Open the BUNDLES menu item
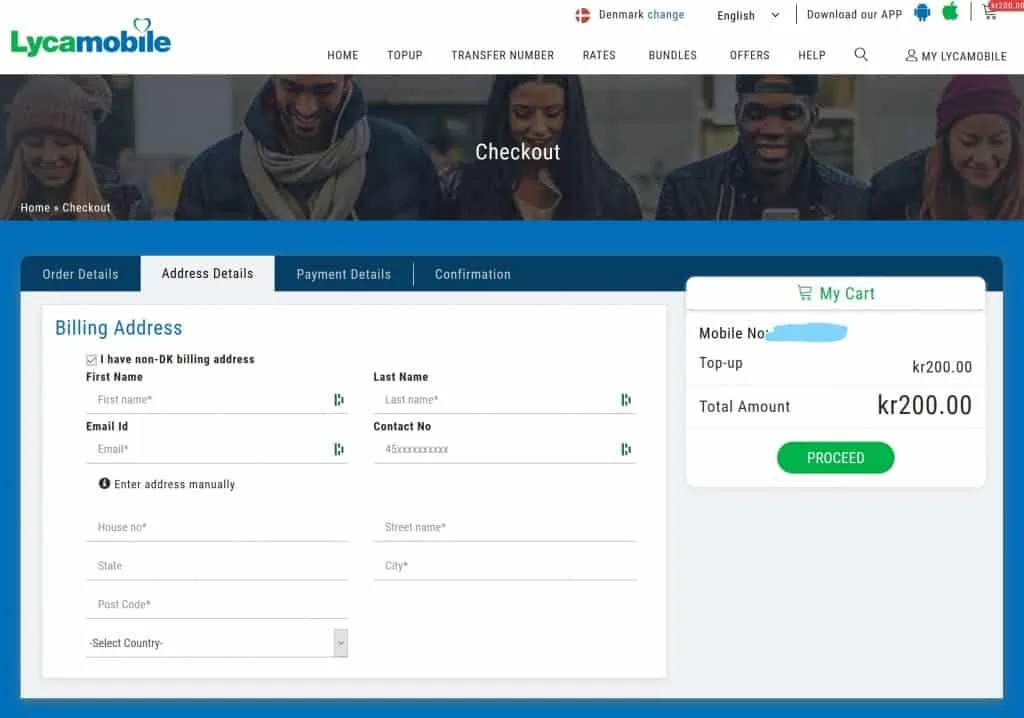This screenshot has height=718, width=1024. 672,55
